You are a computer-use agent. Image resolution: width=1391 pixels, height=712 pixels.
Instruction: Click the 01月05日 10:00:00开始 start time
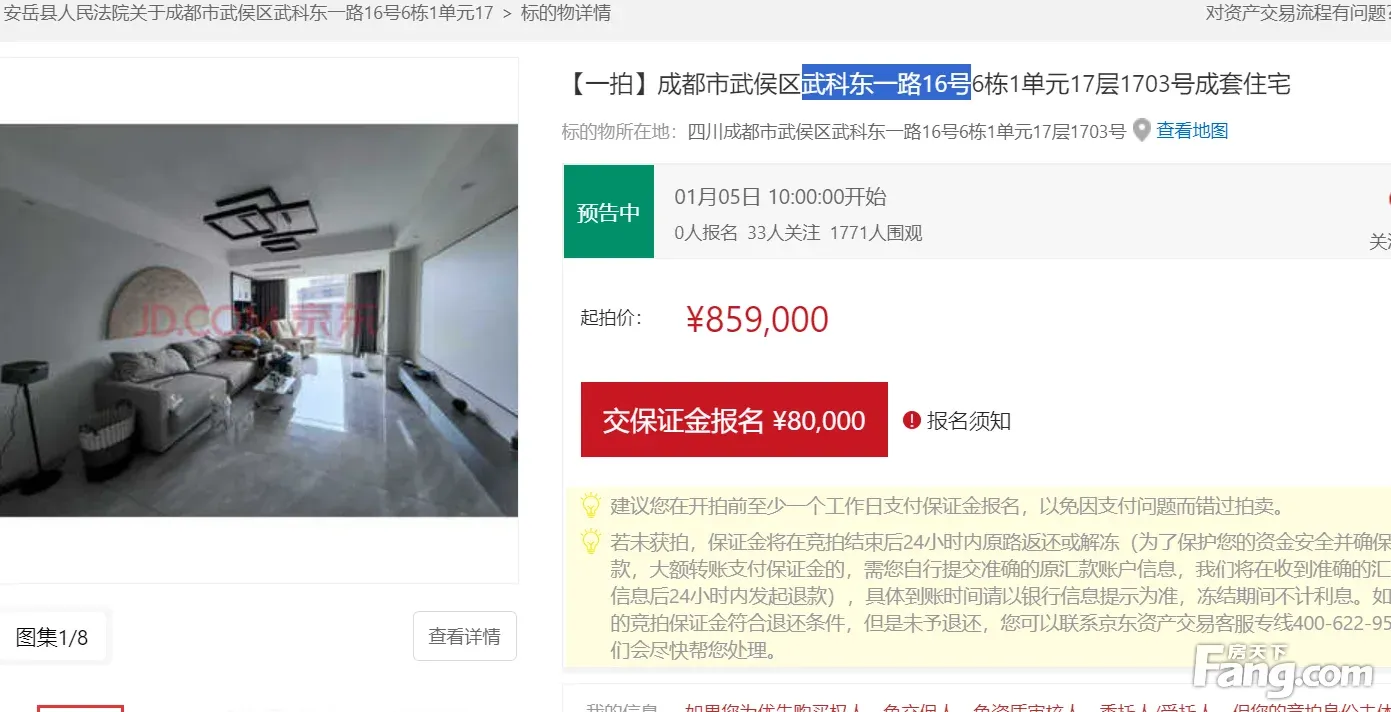tap(780, 197)
